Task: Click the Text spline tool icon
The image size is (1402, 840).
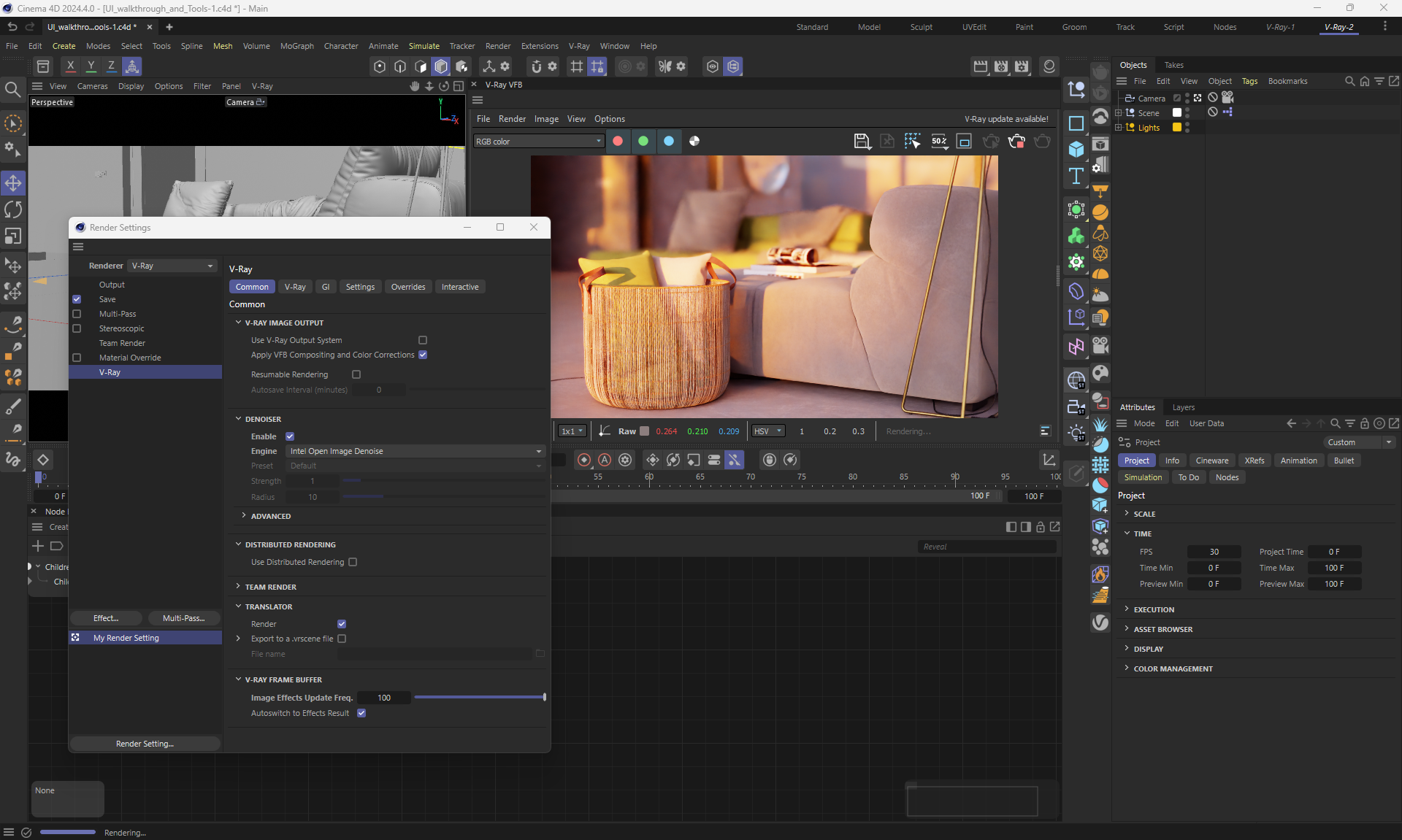Action: coord(1076,176)
